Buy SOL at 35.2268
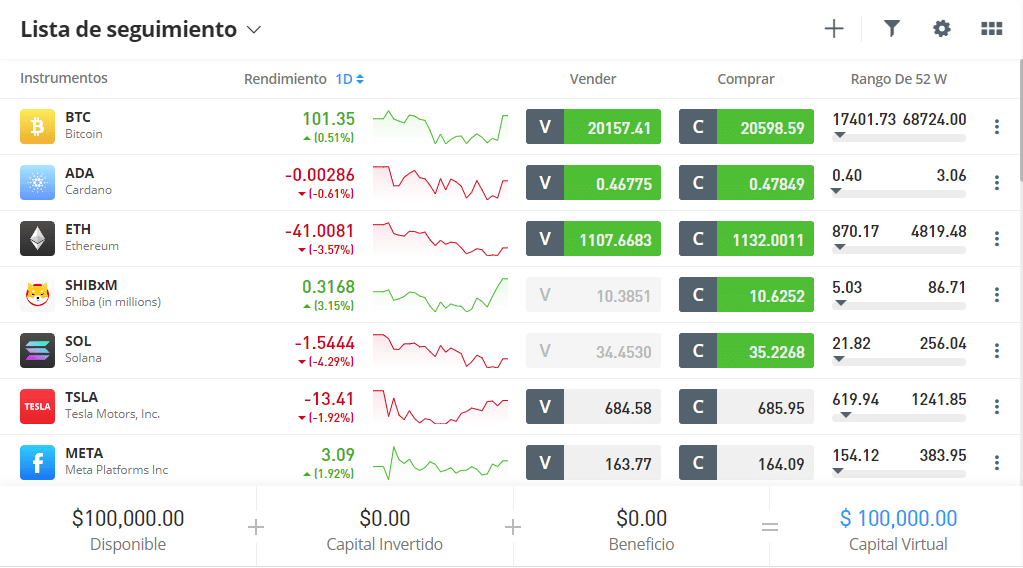 click(x=746, y=351)
